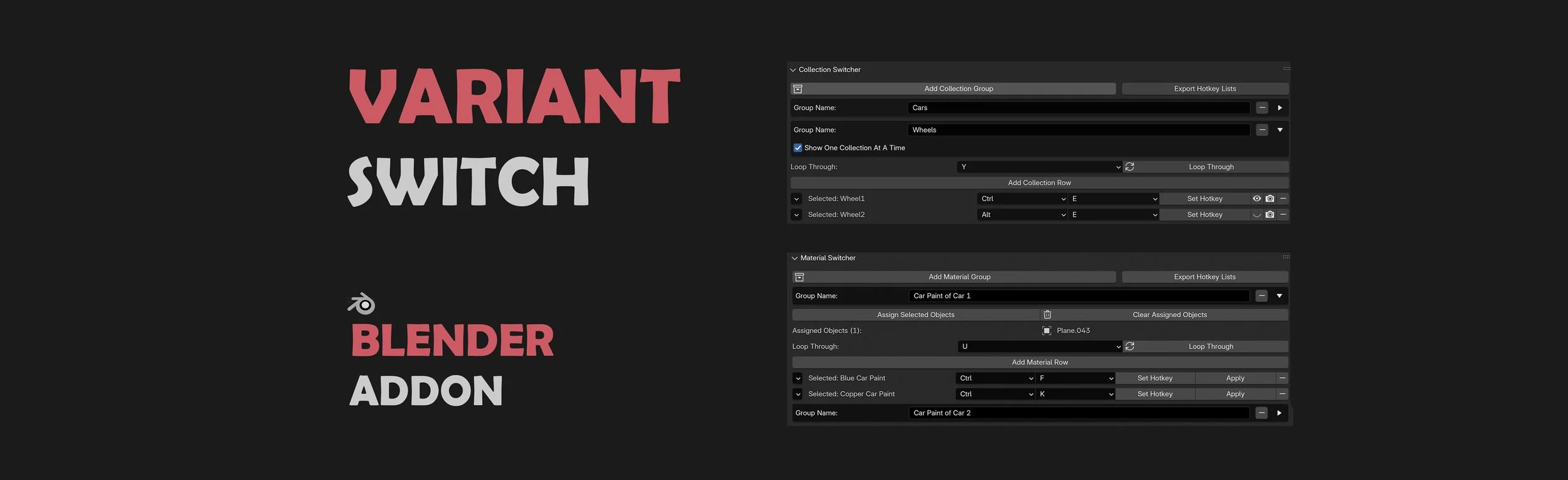Open Ctrl modifier dropdown for Blue Car Paint
This screenshot has width=1568, height=480.
click(x=995, y=378)
